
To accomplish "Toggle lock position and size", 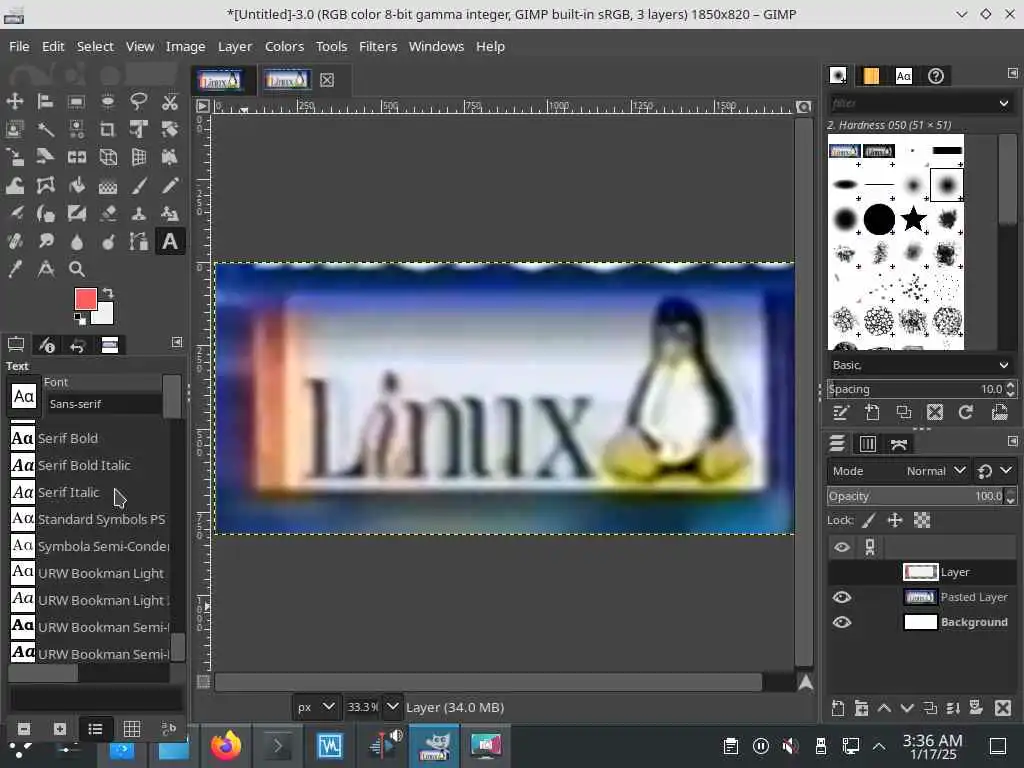I will tap(895, 520).
